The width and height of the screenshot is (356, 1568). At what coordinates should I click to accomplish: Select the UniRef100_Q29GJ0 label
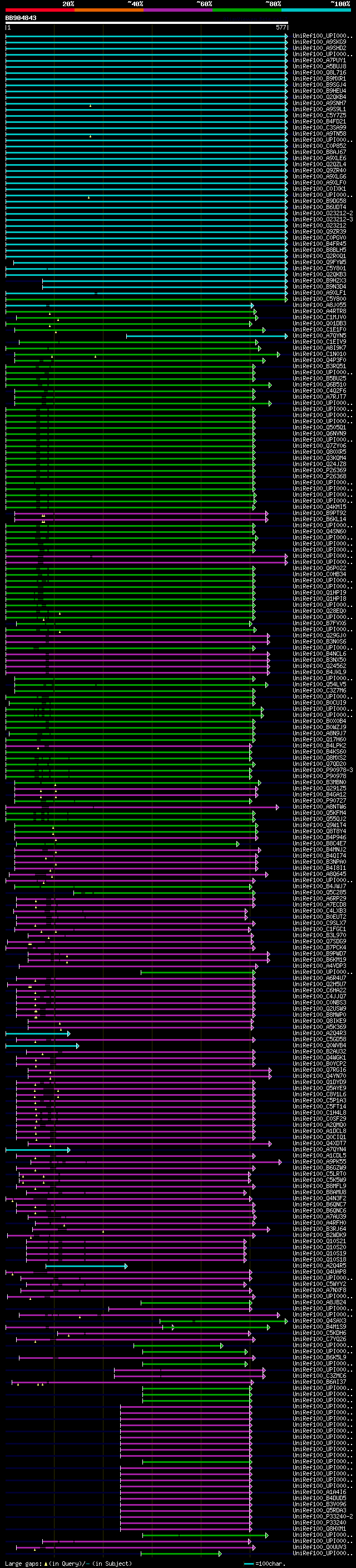click(x=319, y=635)
